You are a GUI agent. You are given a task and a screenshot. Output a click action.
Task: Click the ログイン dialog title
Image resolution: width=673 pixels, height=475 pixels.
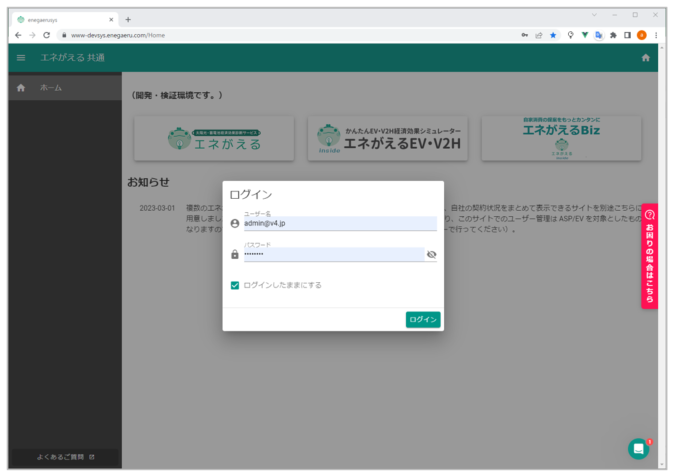click(x=251, y=194)
